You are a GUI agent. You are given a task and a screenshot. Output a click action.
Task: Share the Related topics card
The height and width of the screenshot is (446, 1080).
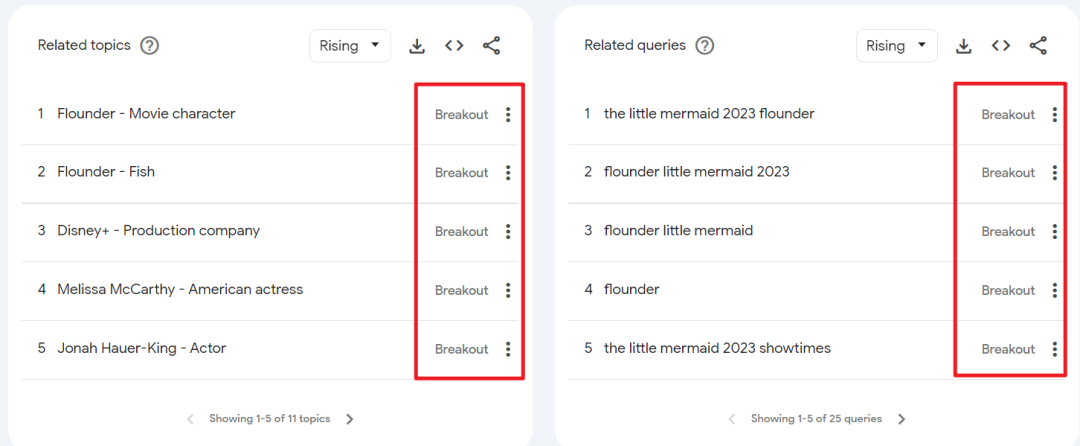point(491,46)
